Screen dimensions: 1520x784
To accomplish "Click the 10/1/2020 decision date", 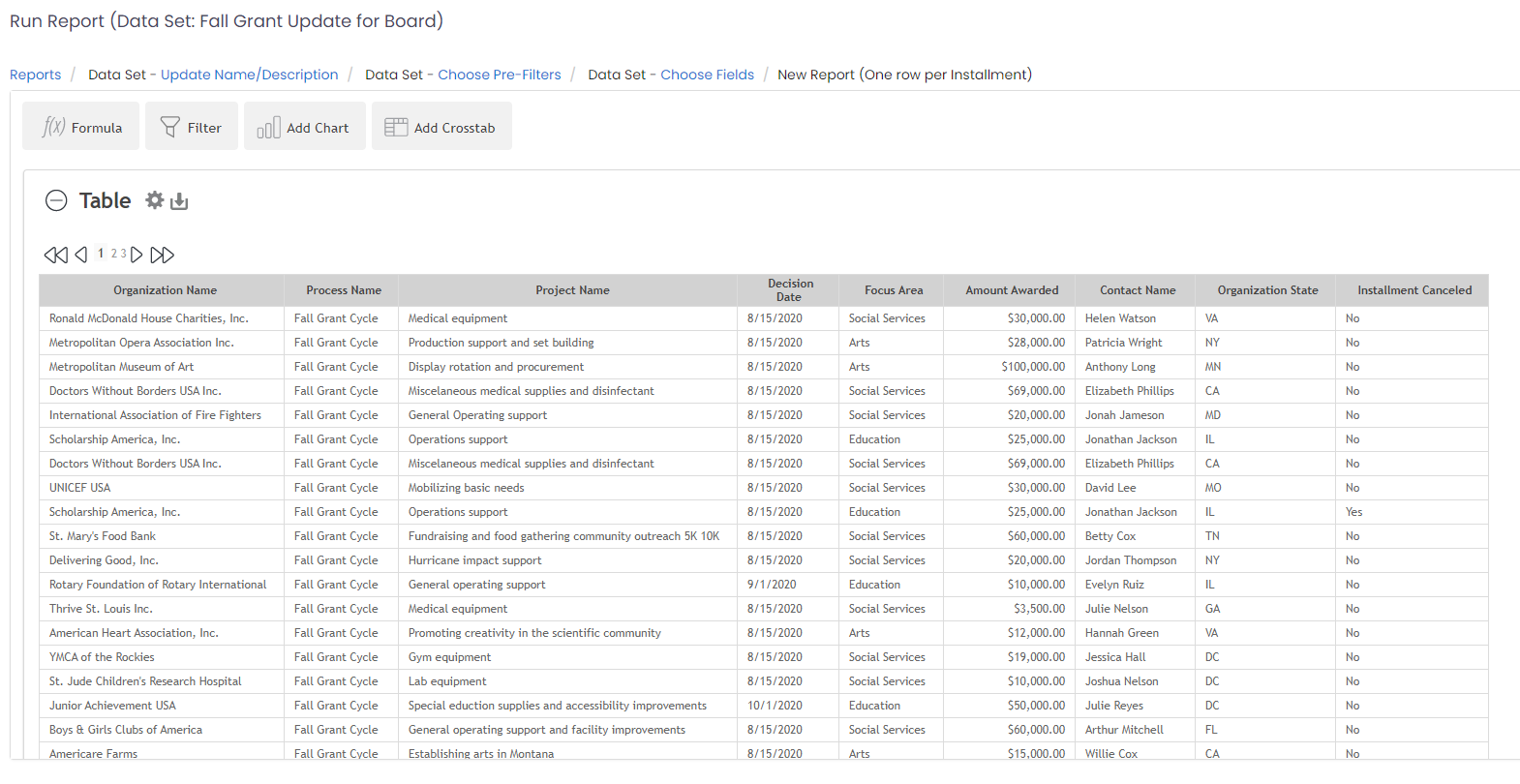I will (x=788, y=706).
